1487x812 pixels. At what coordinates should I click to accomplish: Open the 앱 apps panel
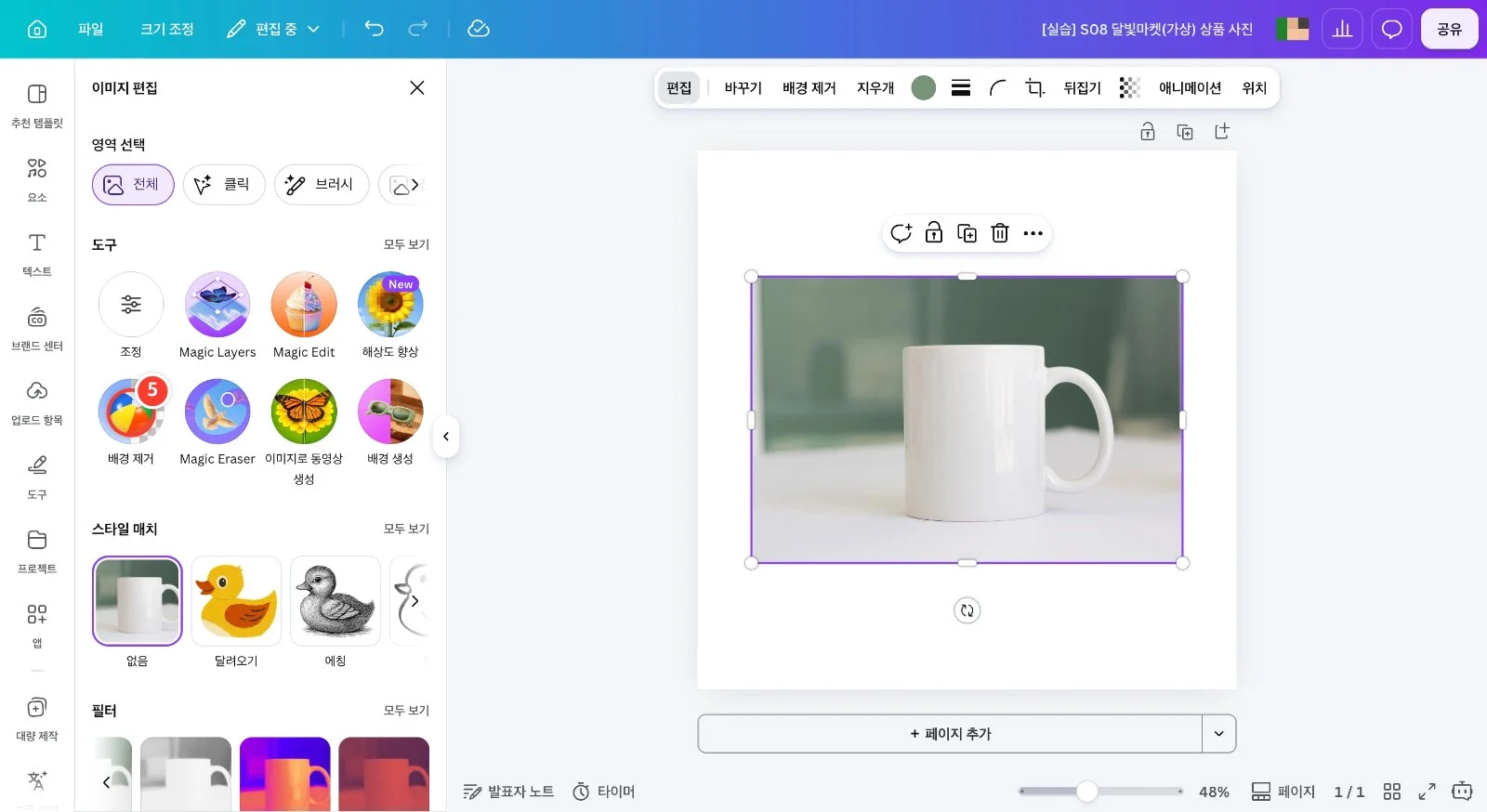coord(37,625)
